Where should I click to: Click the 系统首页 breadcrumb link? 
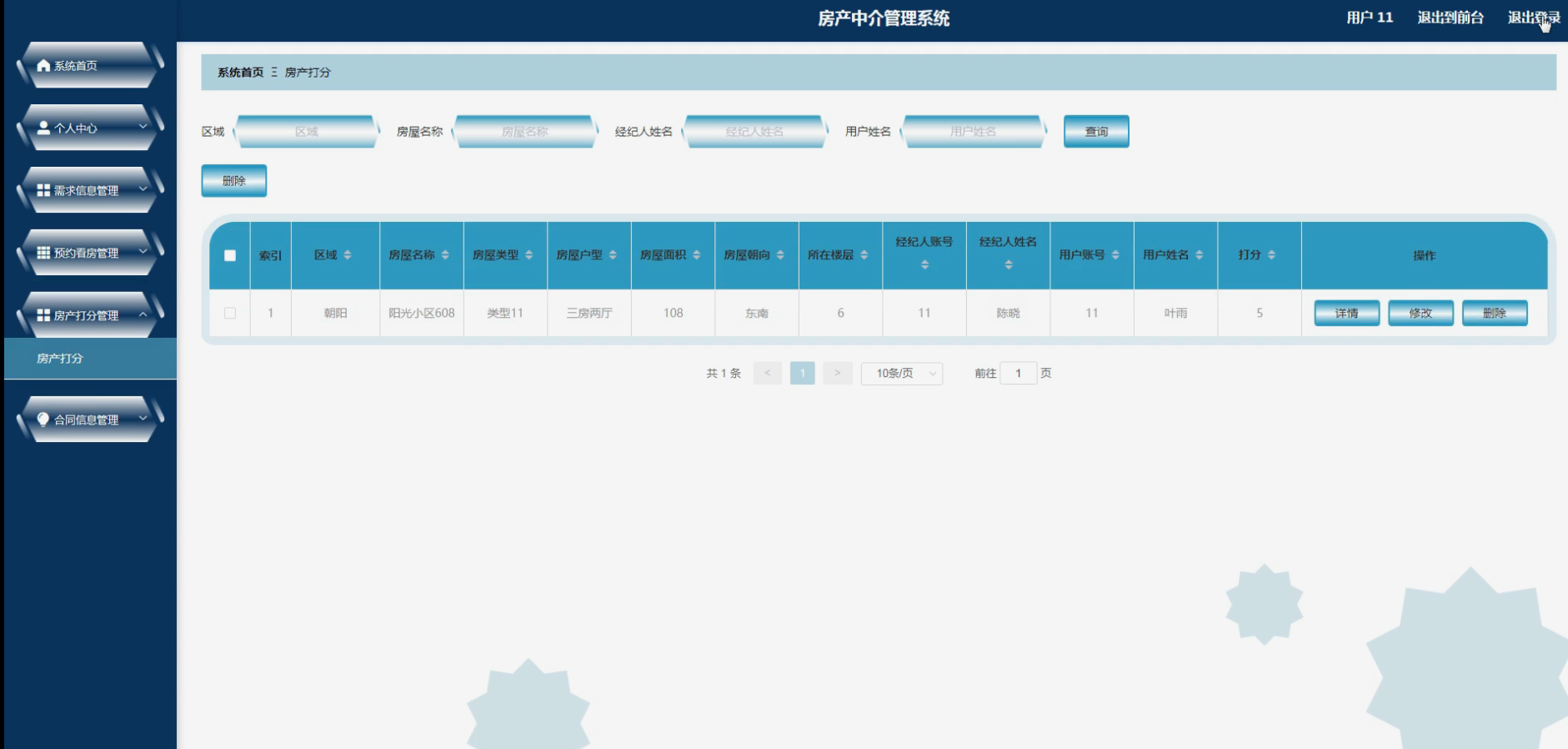coord(241,73)
